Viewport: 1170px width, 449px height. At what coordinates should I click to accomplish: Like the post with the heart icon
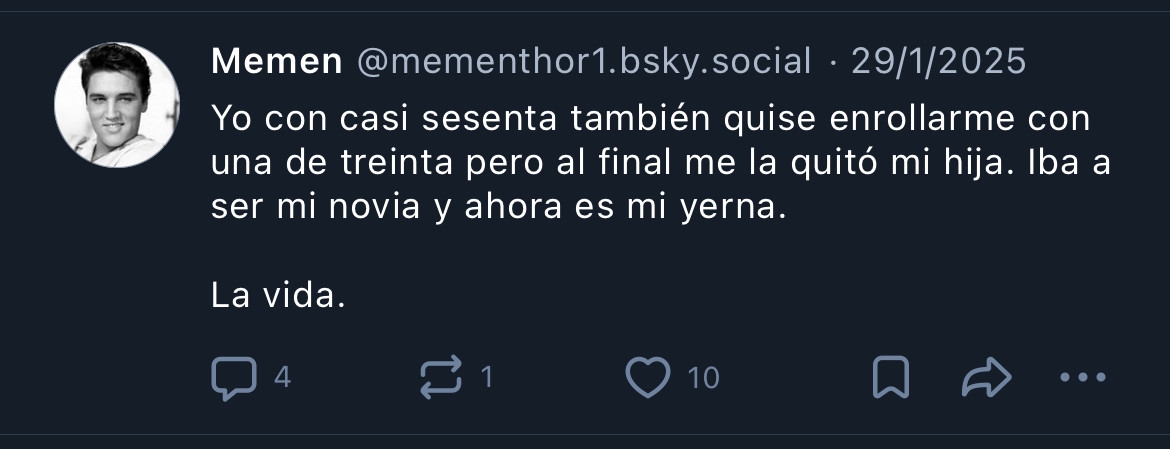647,377
